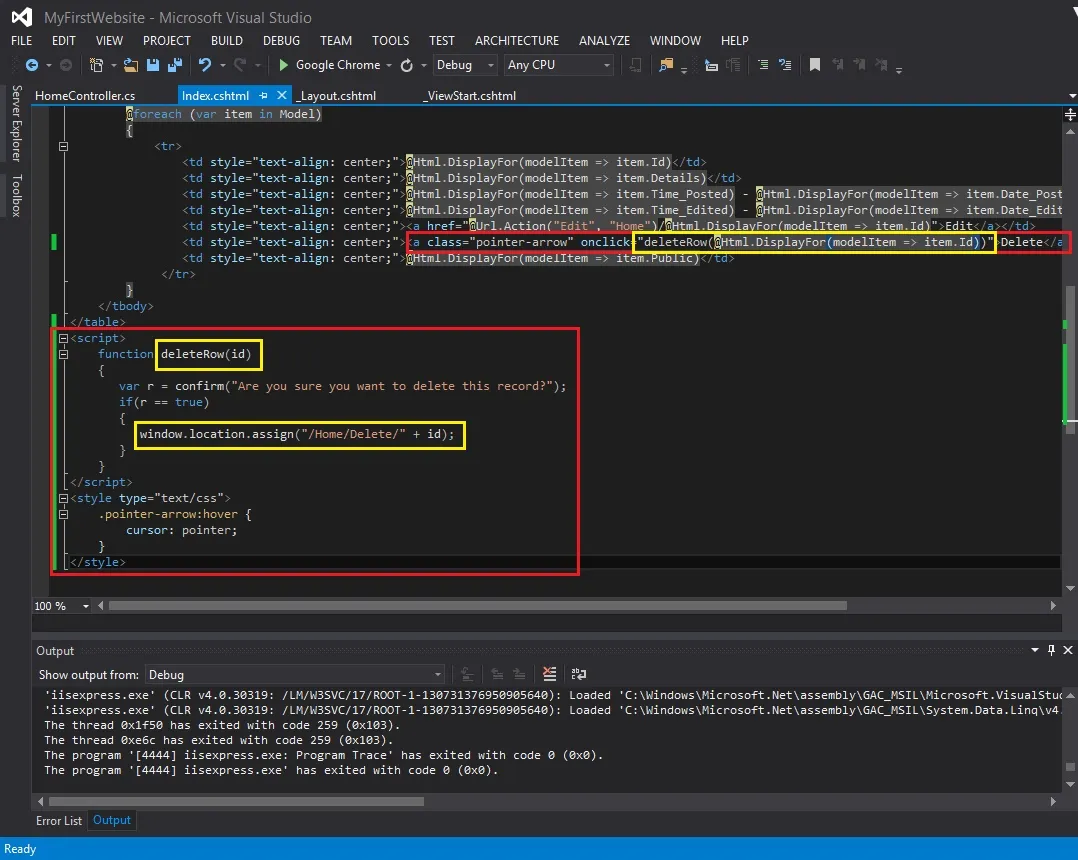Switch to the HomeController.cs tab

click(85, 96)
